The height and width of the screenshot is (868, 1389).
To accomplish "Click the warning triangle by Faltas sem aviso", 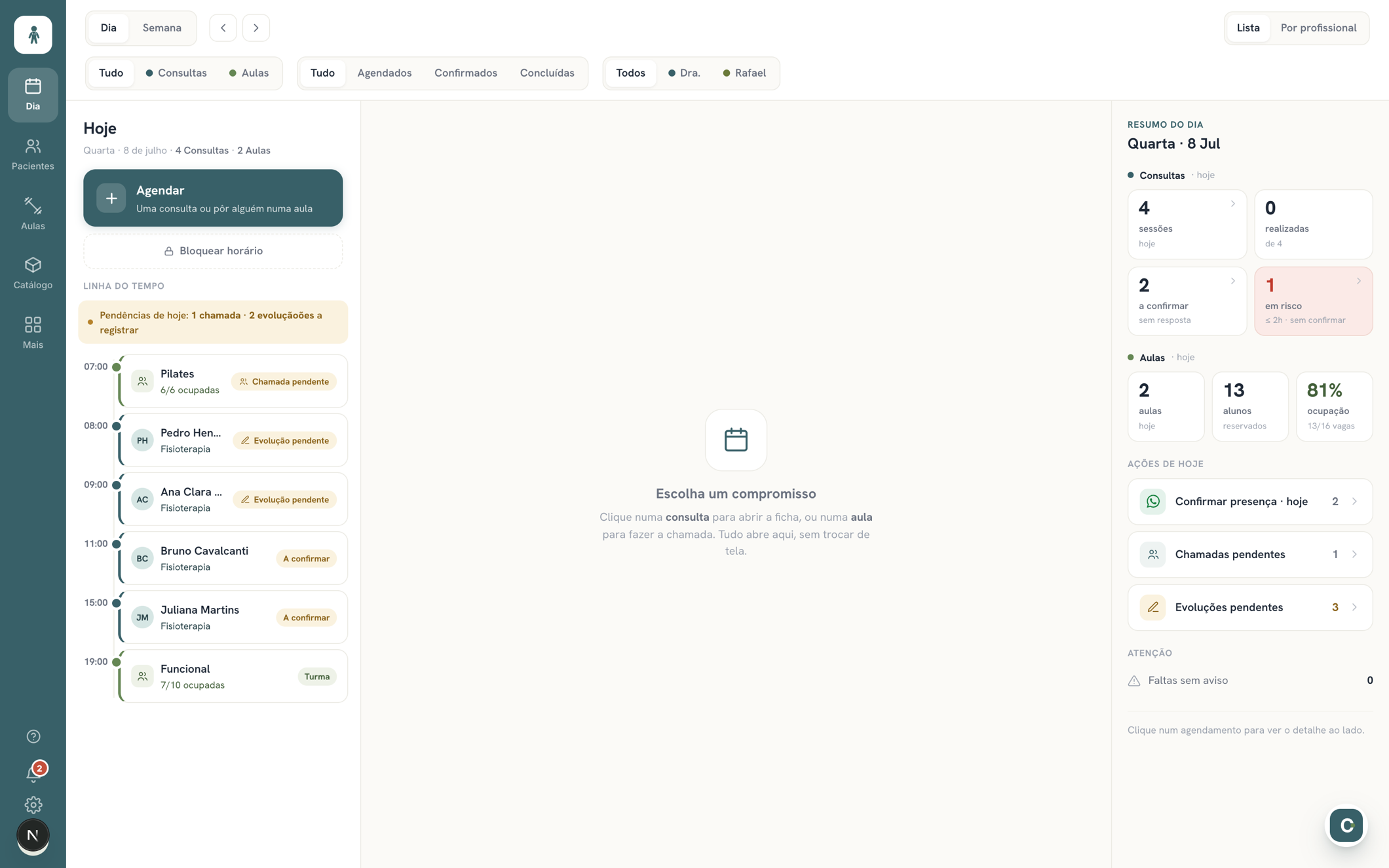I will pyautogui.click(x=1134, y=681).
